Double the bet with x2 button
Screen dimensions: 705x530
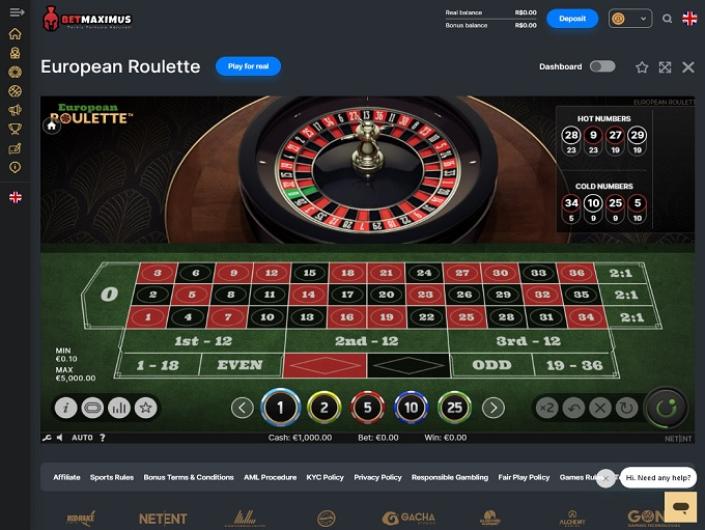[x=547, y=408]
